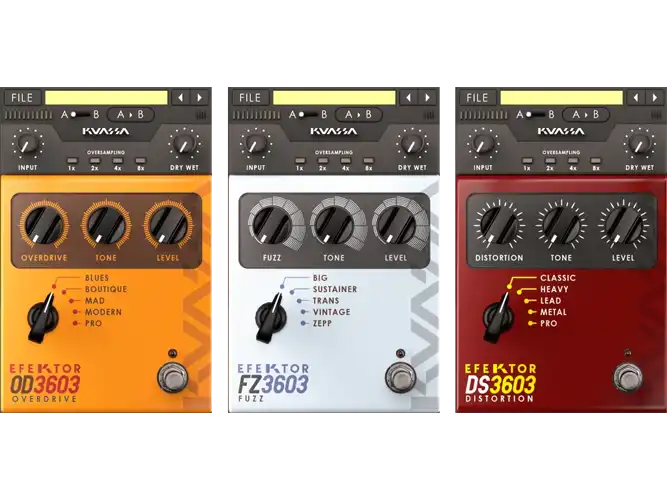This screenshot has width=667, height=500.
Task: Stomp the bypass footswitch on FZ3603 Fuzz
Action: tap(400, 377)
